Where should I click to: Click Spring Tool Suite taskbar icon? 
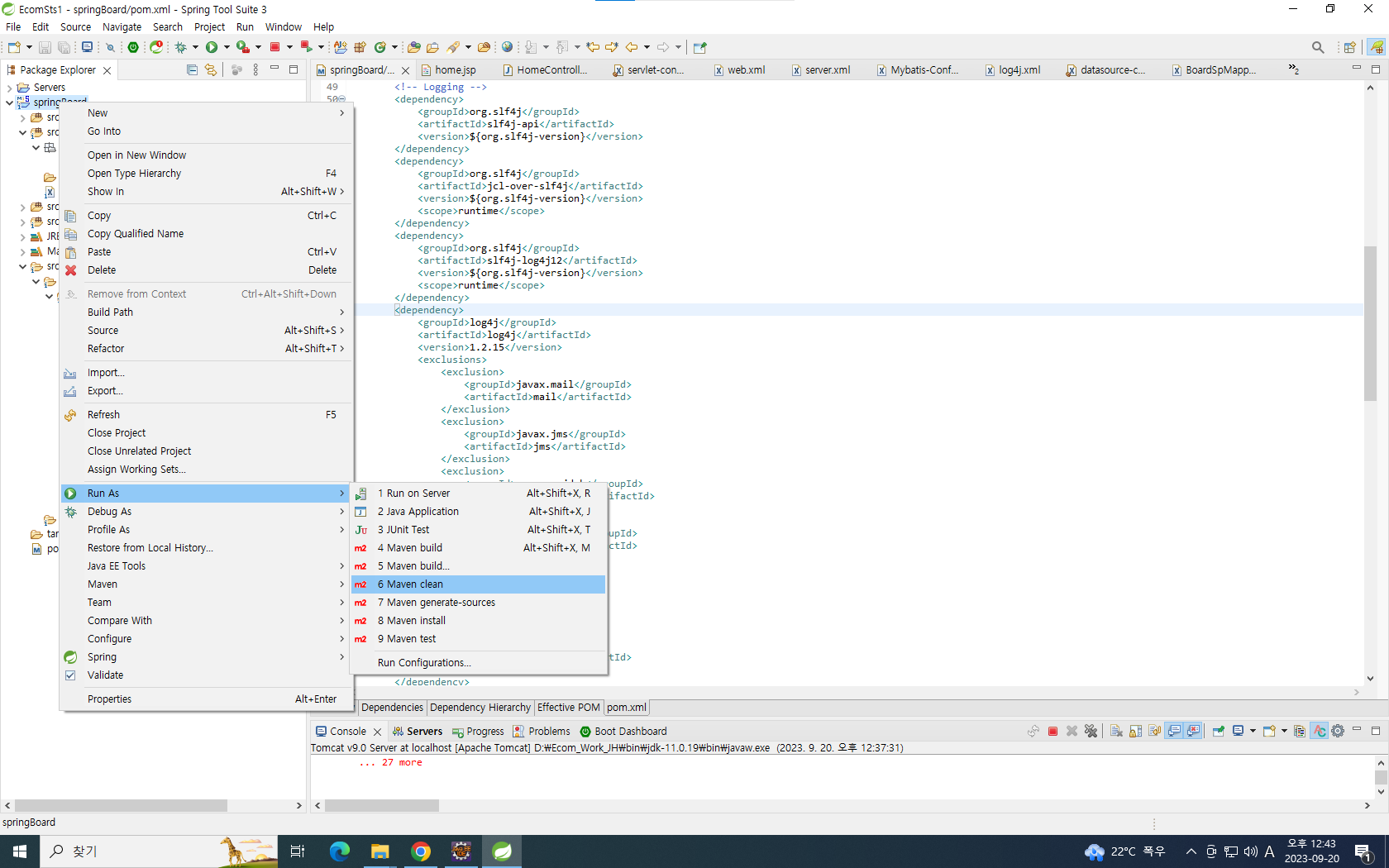point(502,851)
